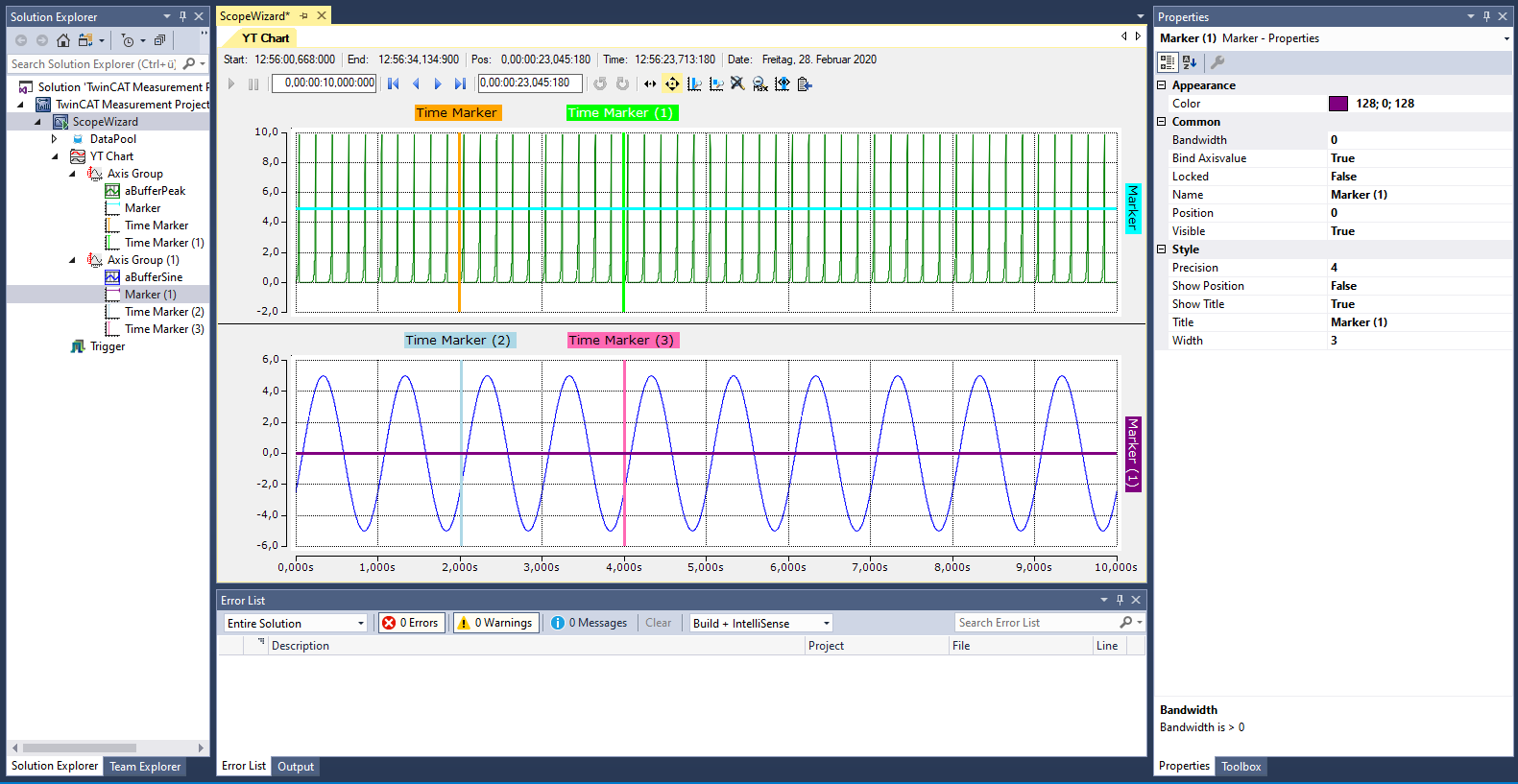Switch to the Toolbox tab
1518x784 pixels.
(x=1241, y=767)
